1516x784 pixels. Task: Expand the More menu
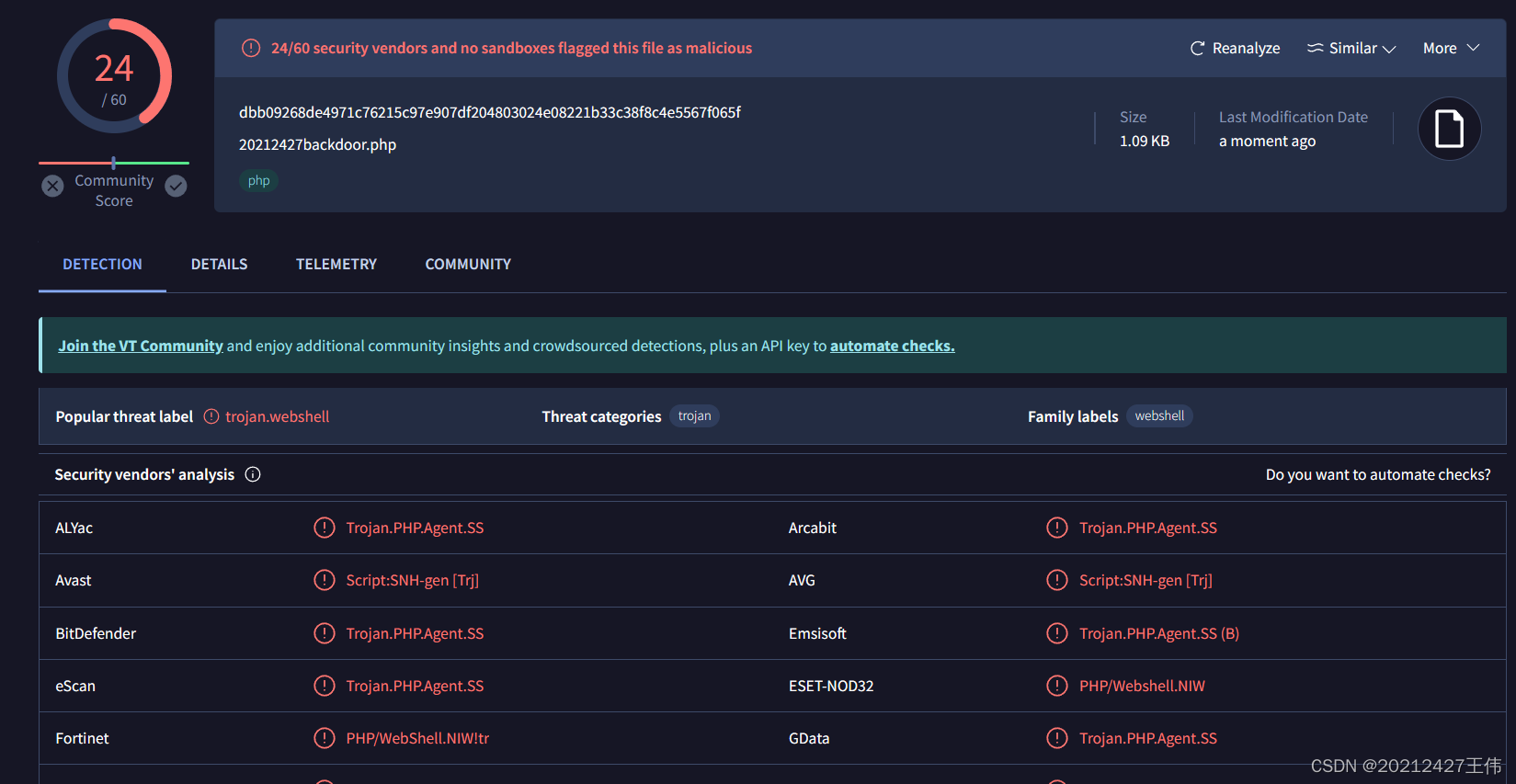pos(1451,48)
